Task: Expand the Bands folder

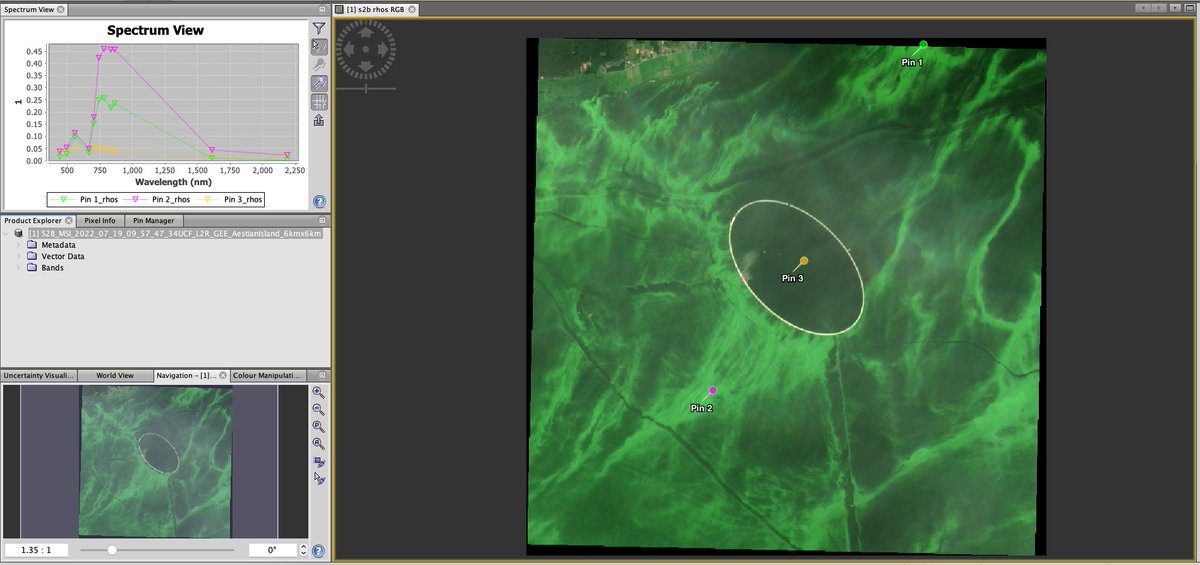Action: 18,268
